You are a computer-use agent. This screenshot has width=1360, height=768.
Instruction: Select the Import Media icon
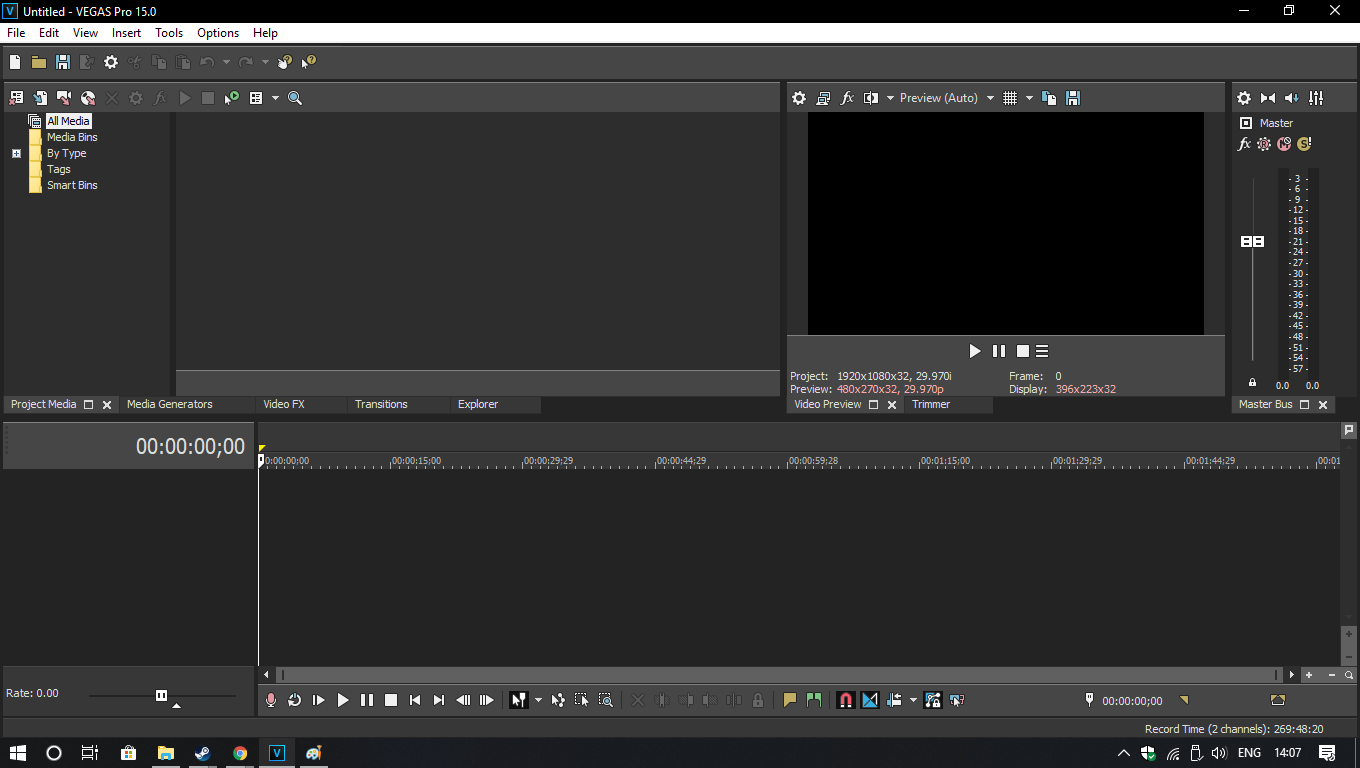pos(41,97)
